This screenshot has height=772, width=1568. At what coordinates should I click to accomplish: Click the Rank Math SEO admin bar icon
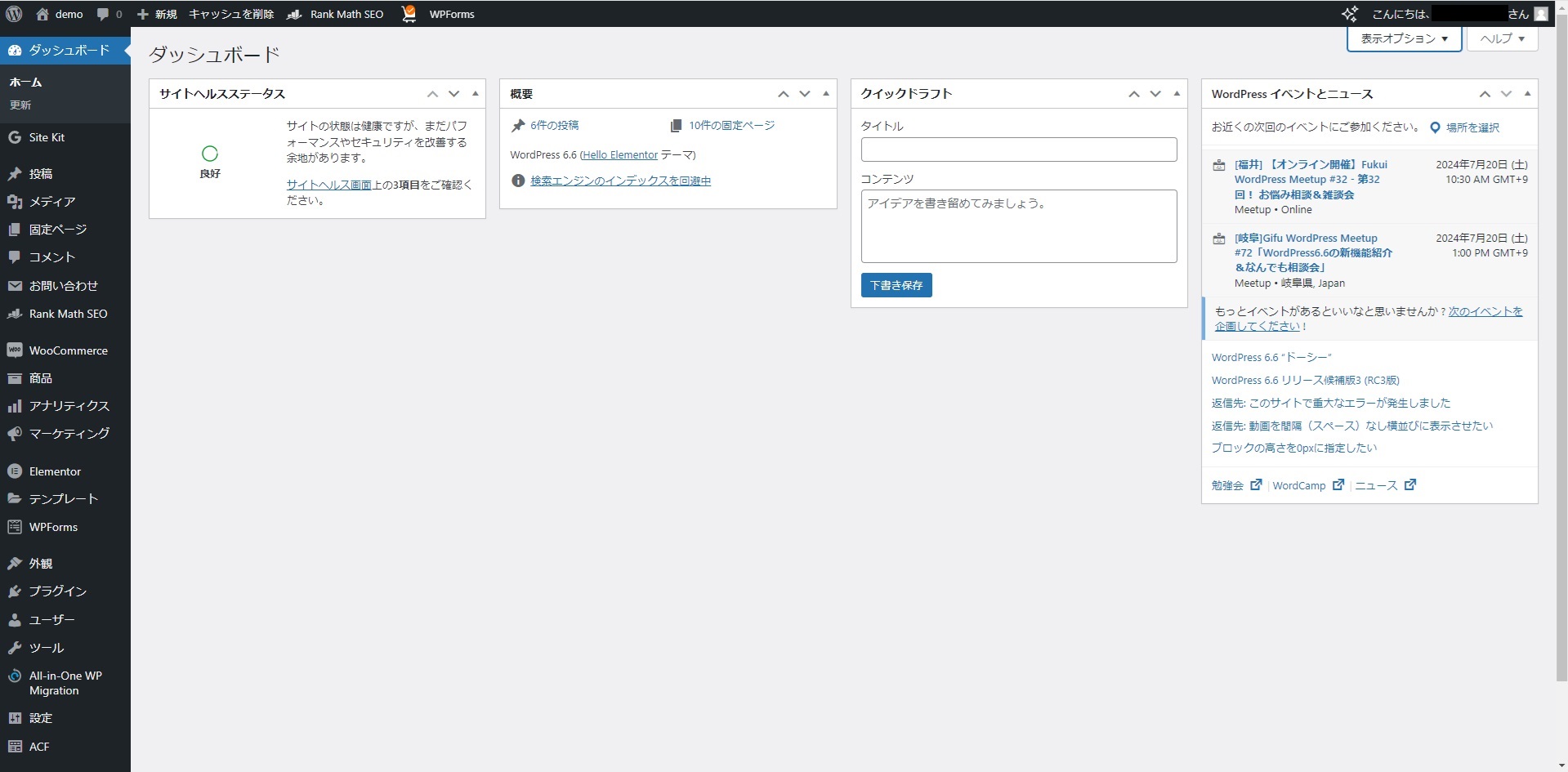(x=294, y=14)
